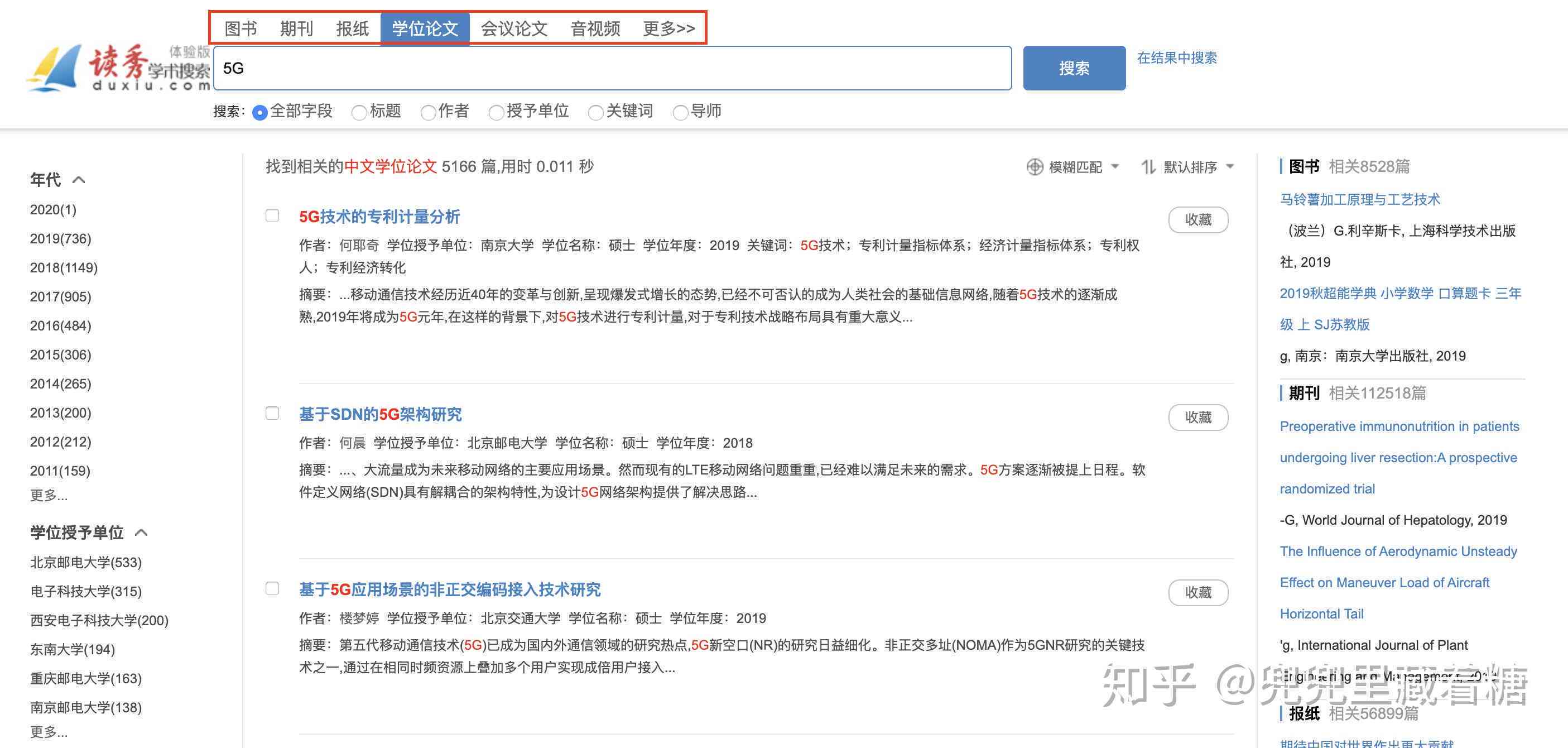
Task: Switch to the 会议论文 tab
Action: pyautogui.click(x=514, y=28)
